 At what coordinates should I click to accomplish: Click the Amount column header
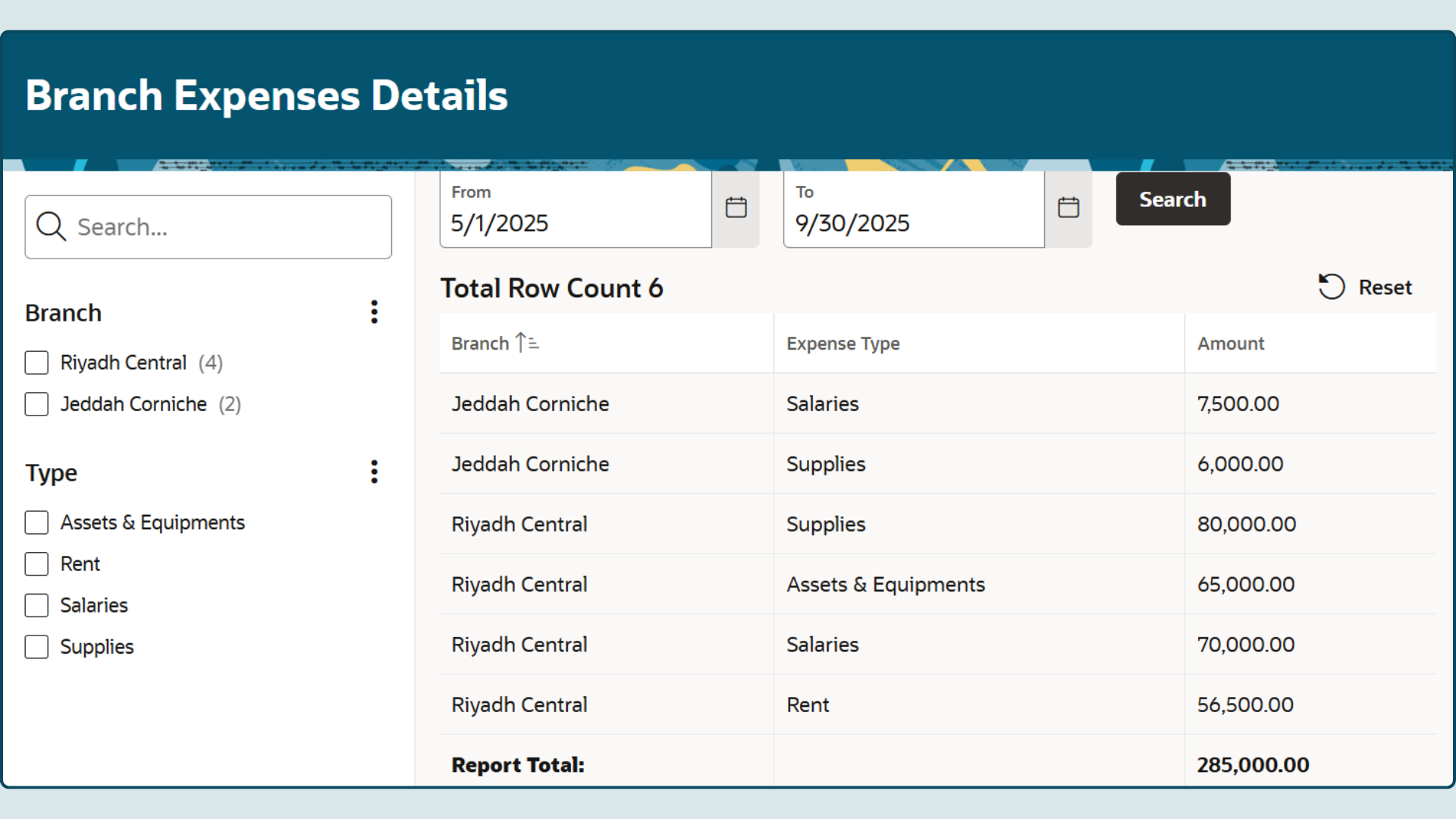(x=1230, y=344)
